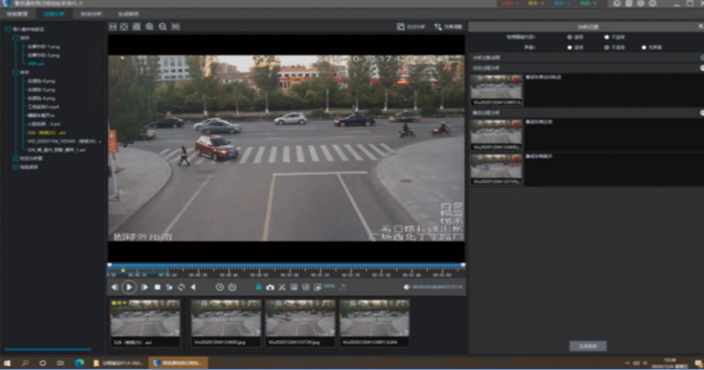Collapse the root node of the file tree
This screenshot has height=370, width=704.
click(8, 29)
